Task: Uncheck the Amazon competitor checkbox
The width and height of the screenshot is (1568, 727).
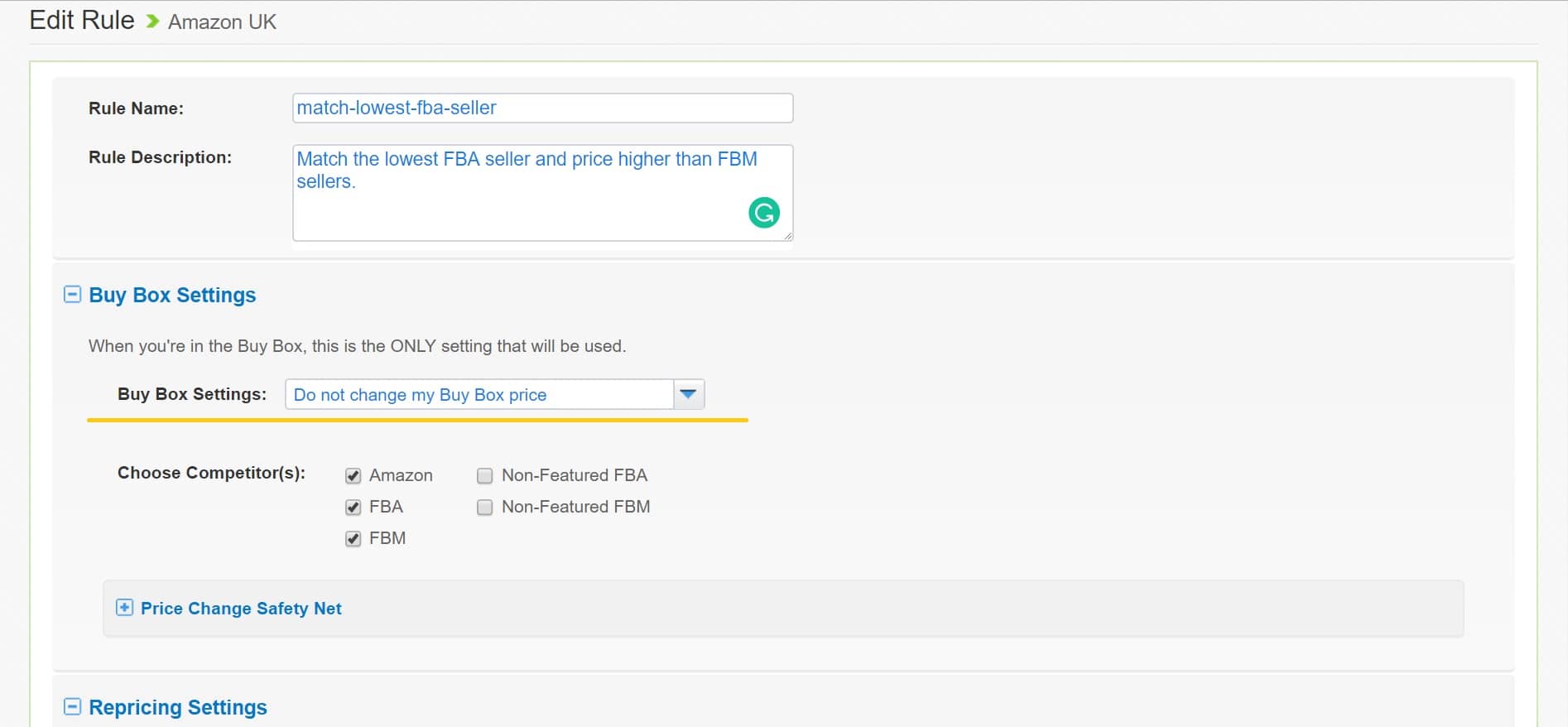Action: [354, 476]
